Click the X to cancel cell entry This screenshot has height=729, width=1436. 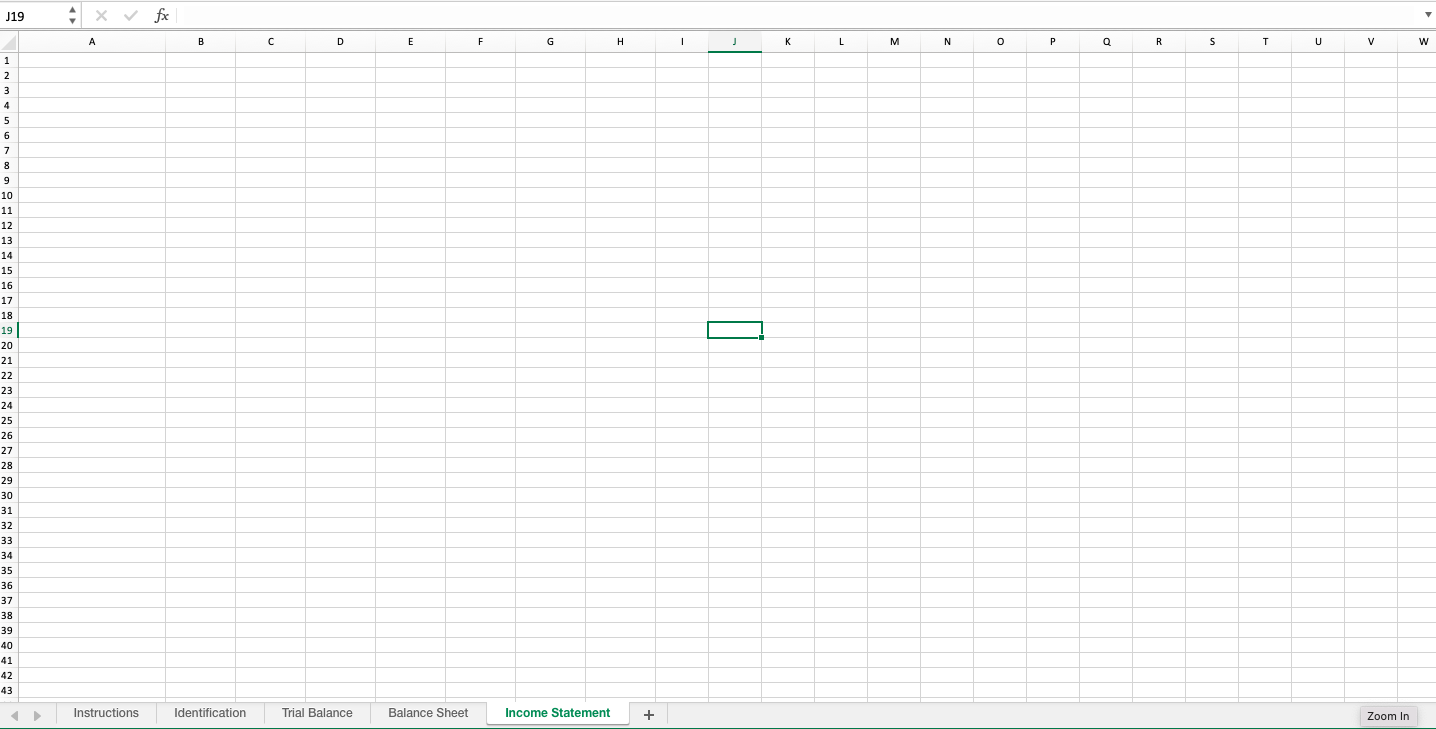pyautogui.click(x=100, y=15)
